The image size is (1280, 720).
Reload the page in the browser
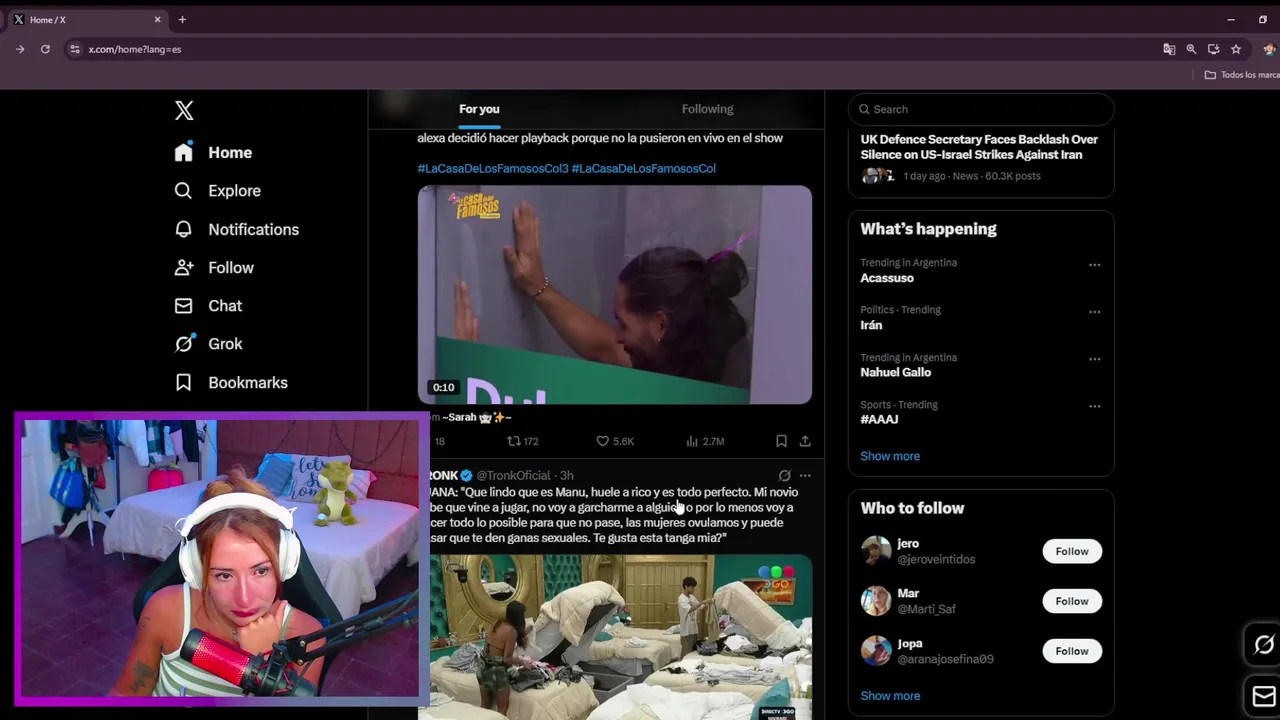point(45,49)
